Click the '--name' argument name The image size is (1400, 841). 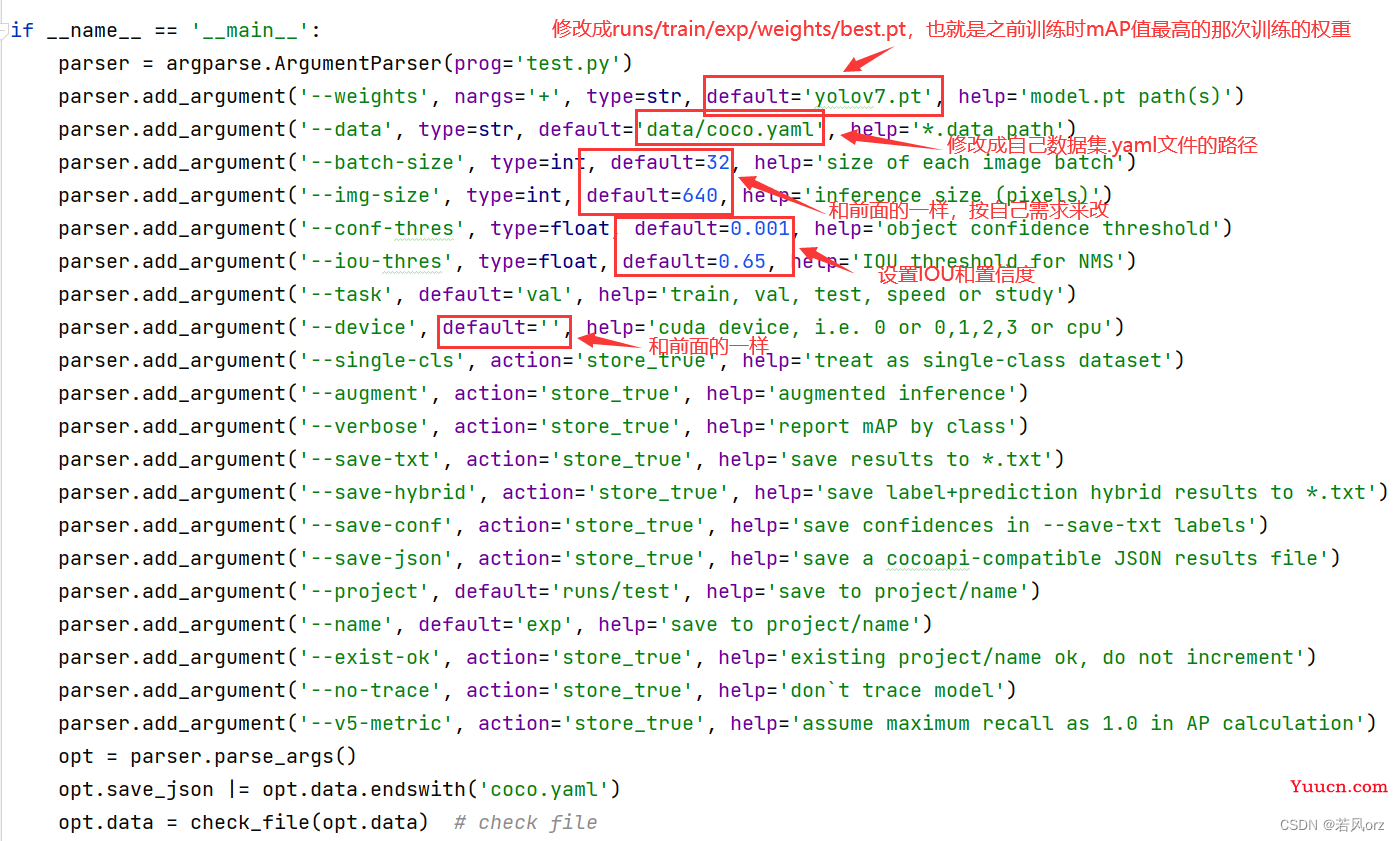346,624
